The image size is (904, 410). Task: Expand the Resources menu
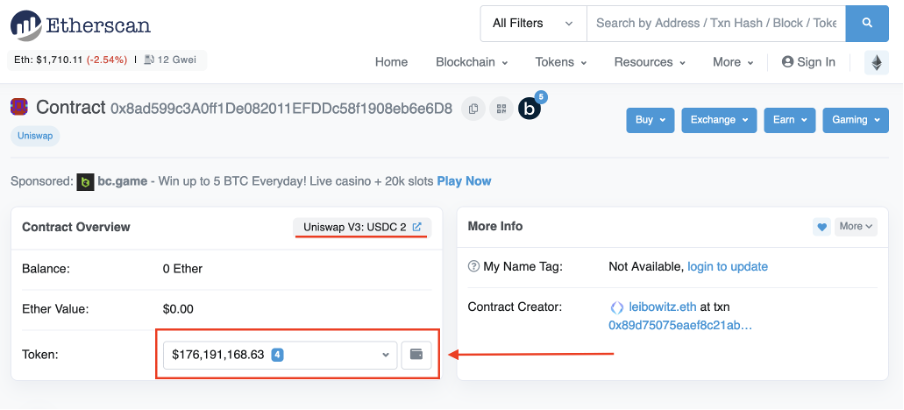click(649, 62)
